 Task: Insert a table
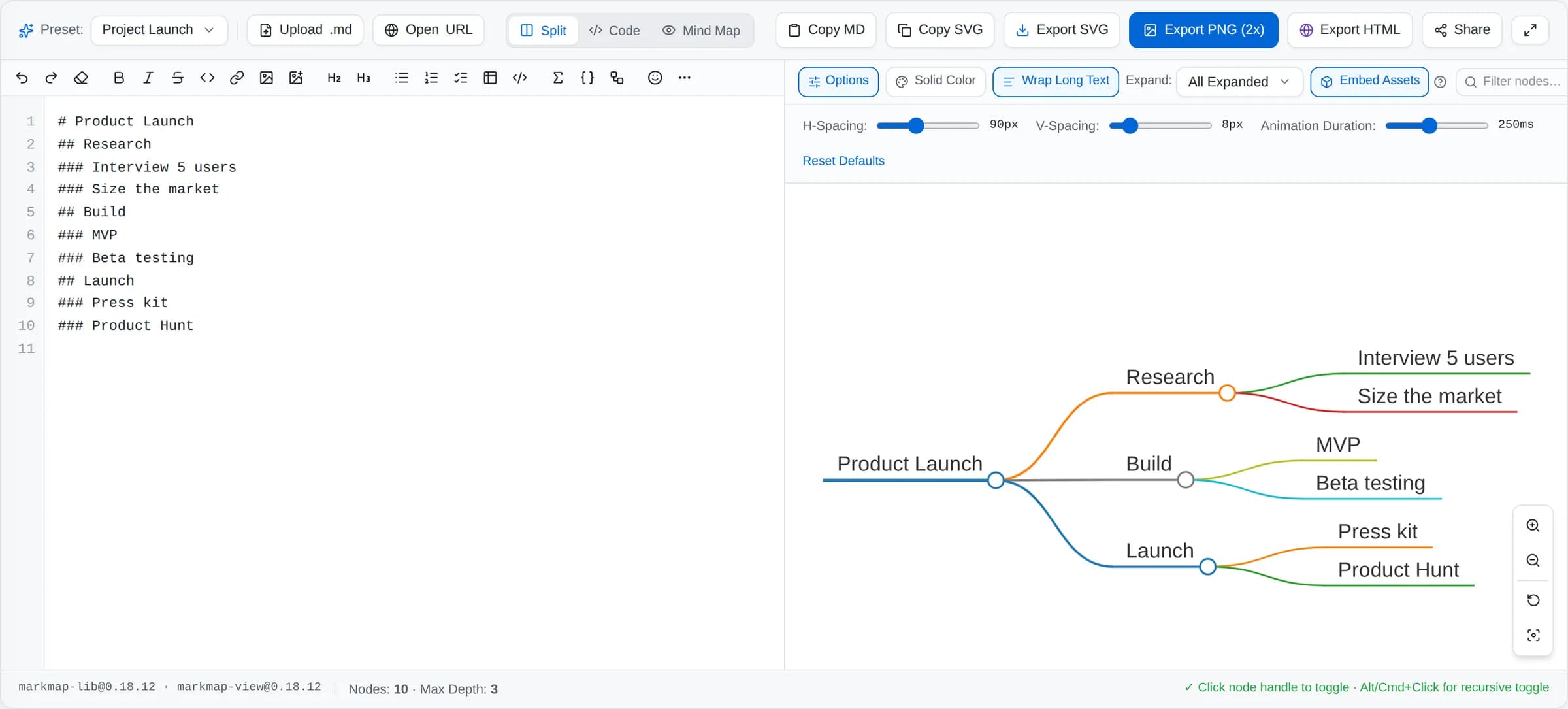click(490, 78)
